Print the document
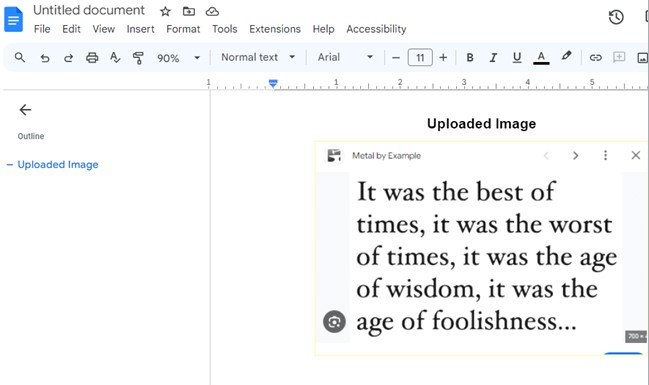Image resolution: width=649 pixels, height=385 pixels. point(92,58)
